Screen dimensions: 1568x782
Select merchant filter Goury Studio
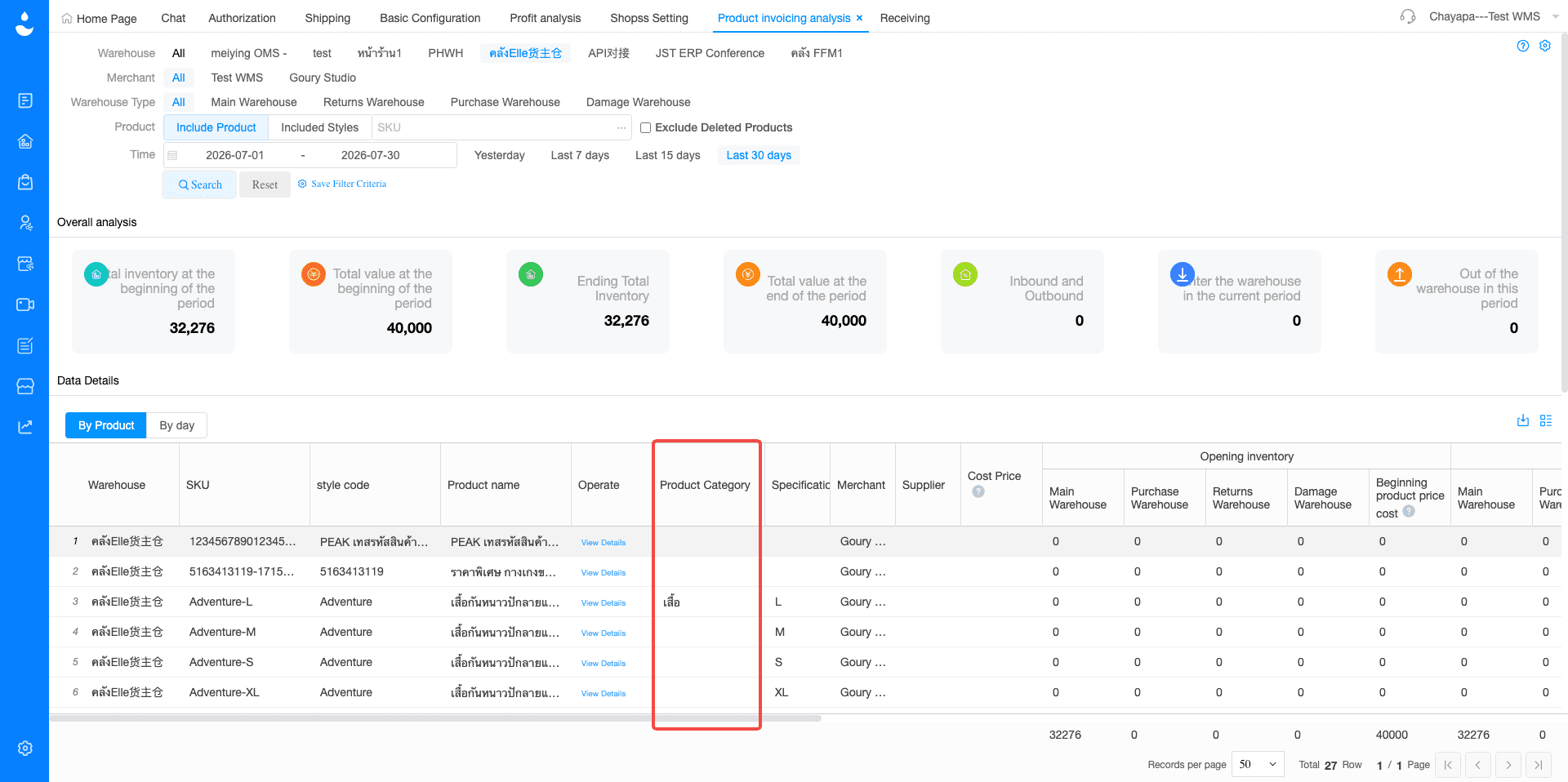coord(323,78)
